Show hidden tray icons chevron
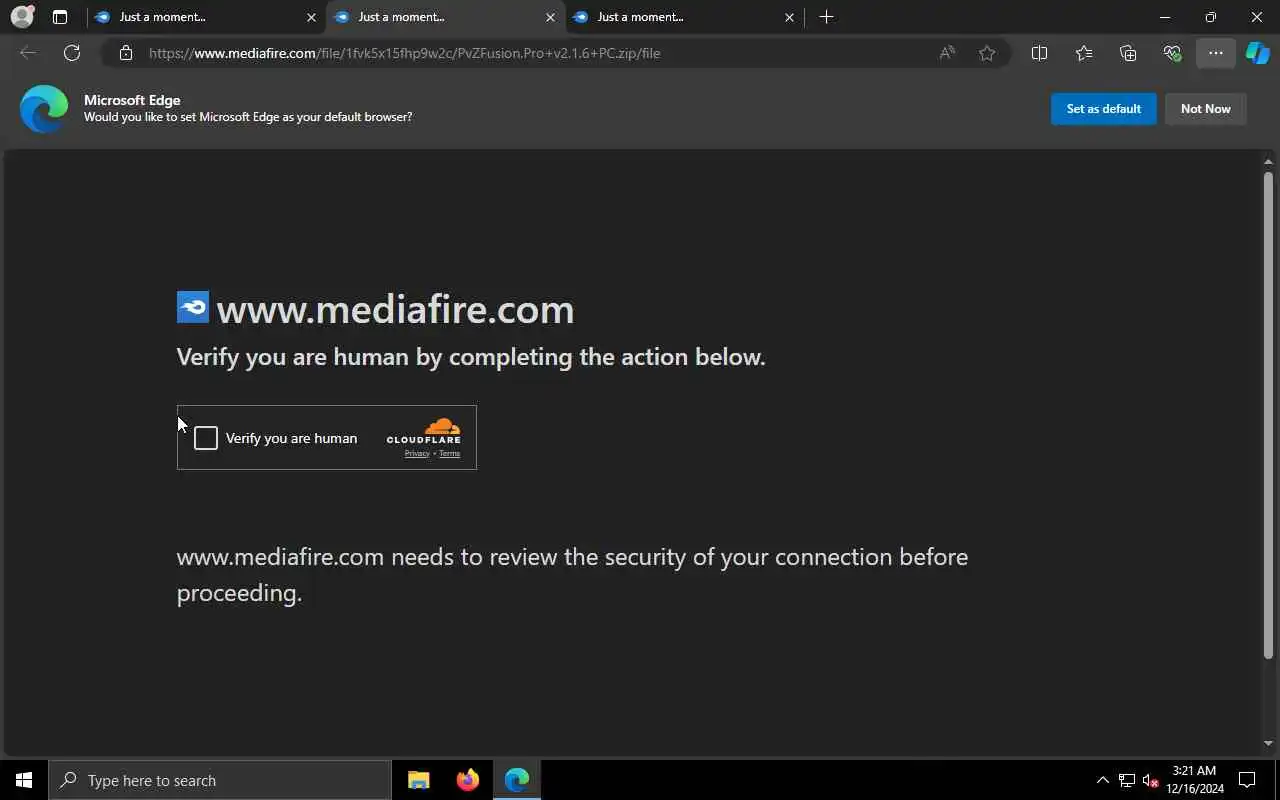The height and width of the screenshot is (800, 1280). pyautogui.click(x=1103, y=780)
